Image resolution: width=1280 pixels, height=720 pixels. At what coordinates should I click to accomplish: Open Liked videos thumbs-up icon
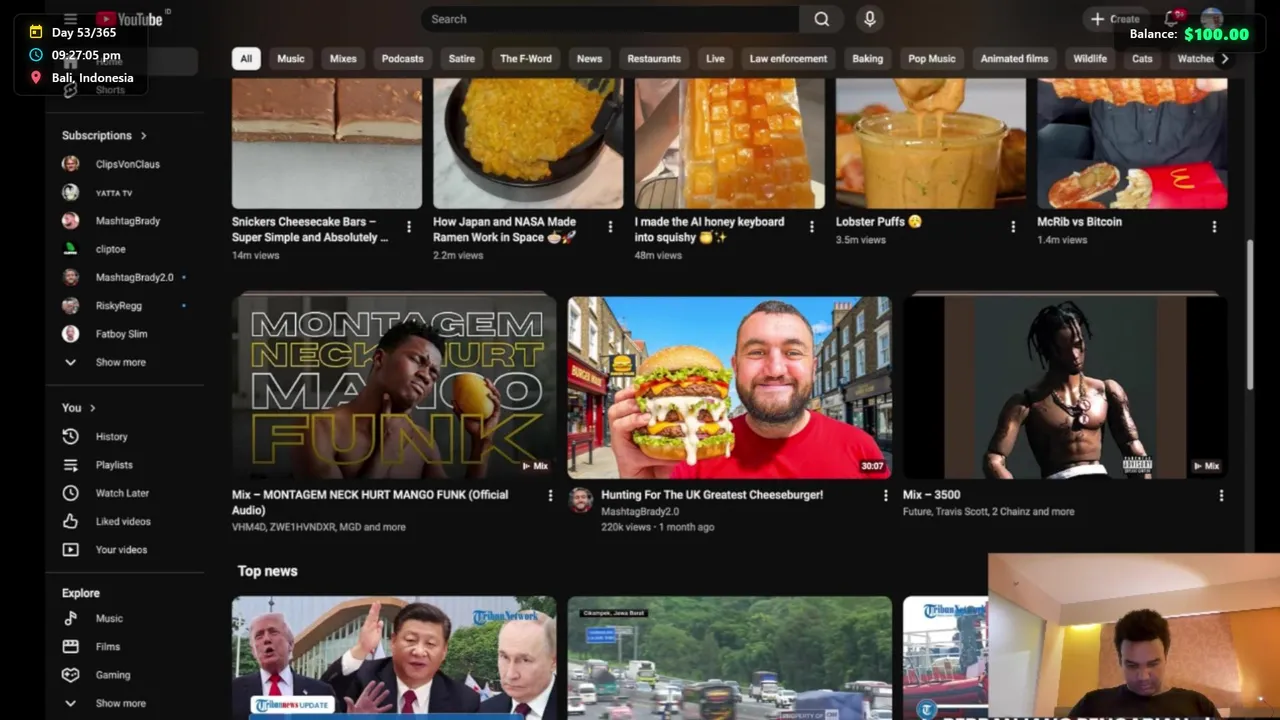pyautogui.click(x=70, y=521)
